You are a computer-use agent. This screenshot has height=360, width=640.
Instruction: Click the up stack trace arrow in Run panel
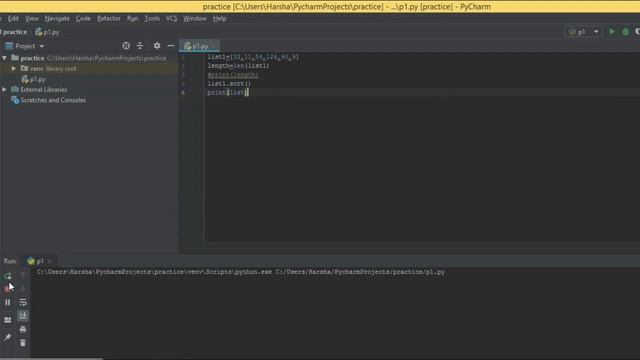pyautogui.click(x=23, y=276)
